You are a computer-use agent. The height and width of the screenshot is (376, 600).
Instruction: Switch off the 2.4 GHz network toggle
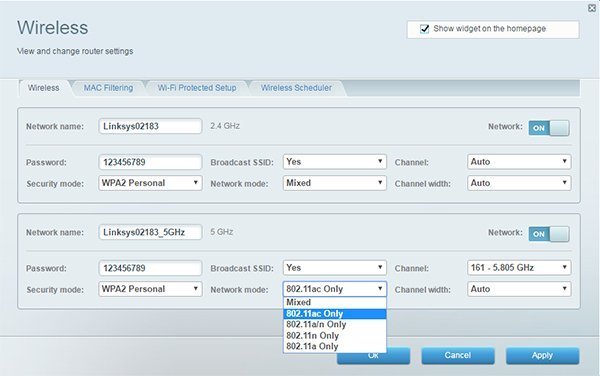click(x=549, y=128)
